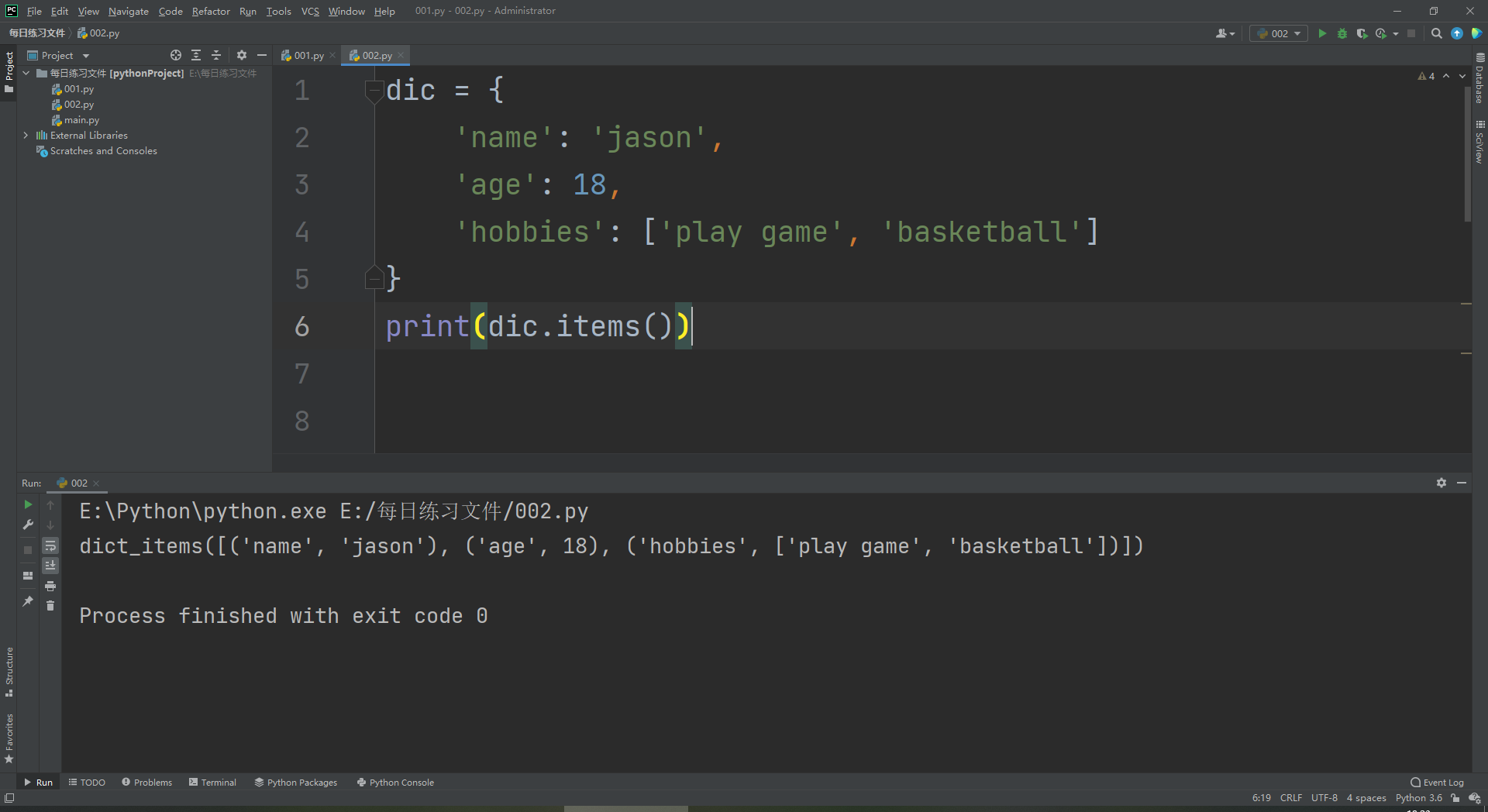1488x812 pixels.
Task: Collapse the pythonProject root folder
Action: (26, 73)
